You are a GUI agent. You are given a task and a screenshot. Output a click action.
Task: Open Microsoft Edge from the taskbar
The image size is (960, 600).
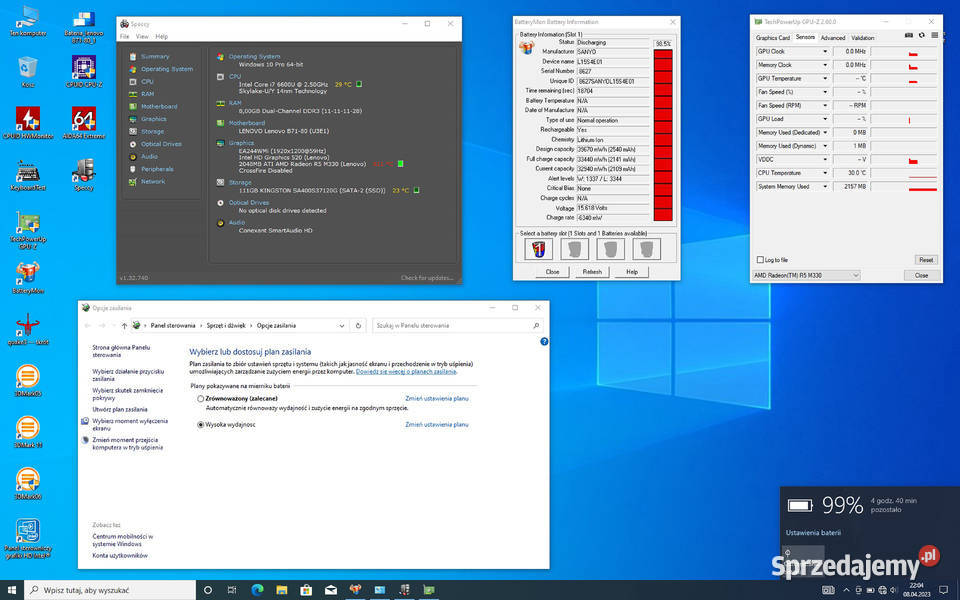click(x=257, y=590)
